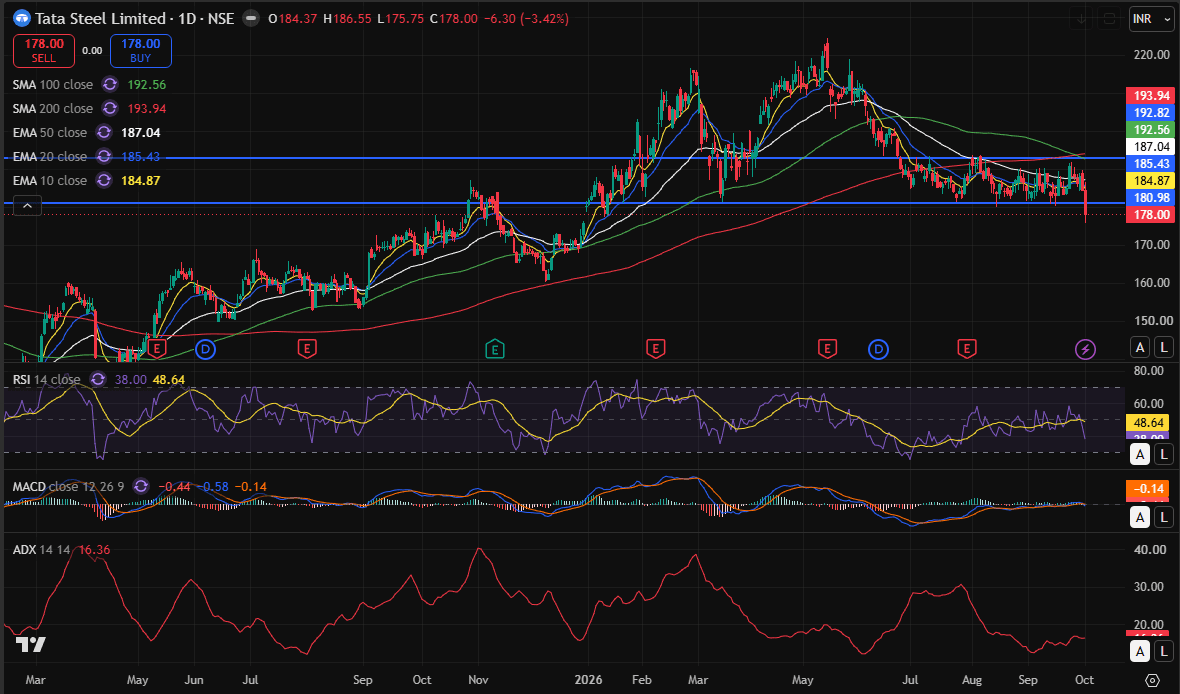Viewport: 1180px width, 694px height.
Task: Click the 48.64 RSI scale label
Action: coord(1149,423)
